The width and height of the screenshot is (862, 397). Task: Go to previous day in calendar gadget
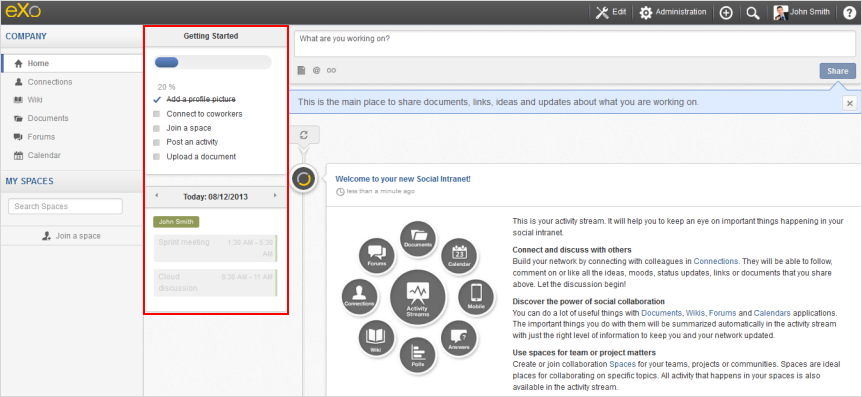click(156, 195)
